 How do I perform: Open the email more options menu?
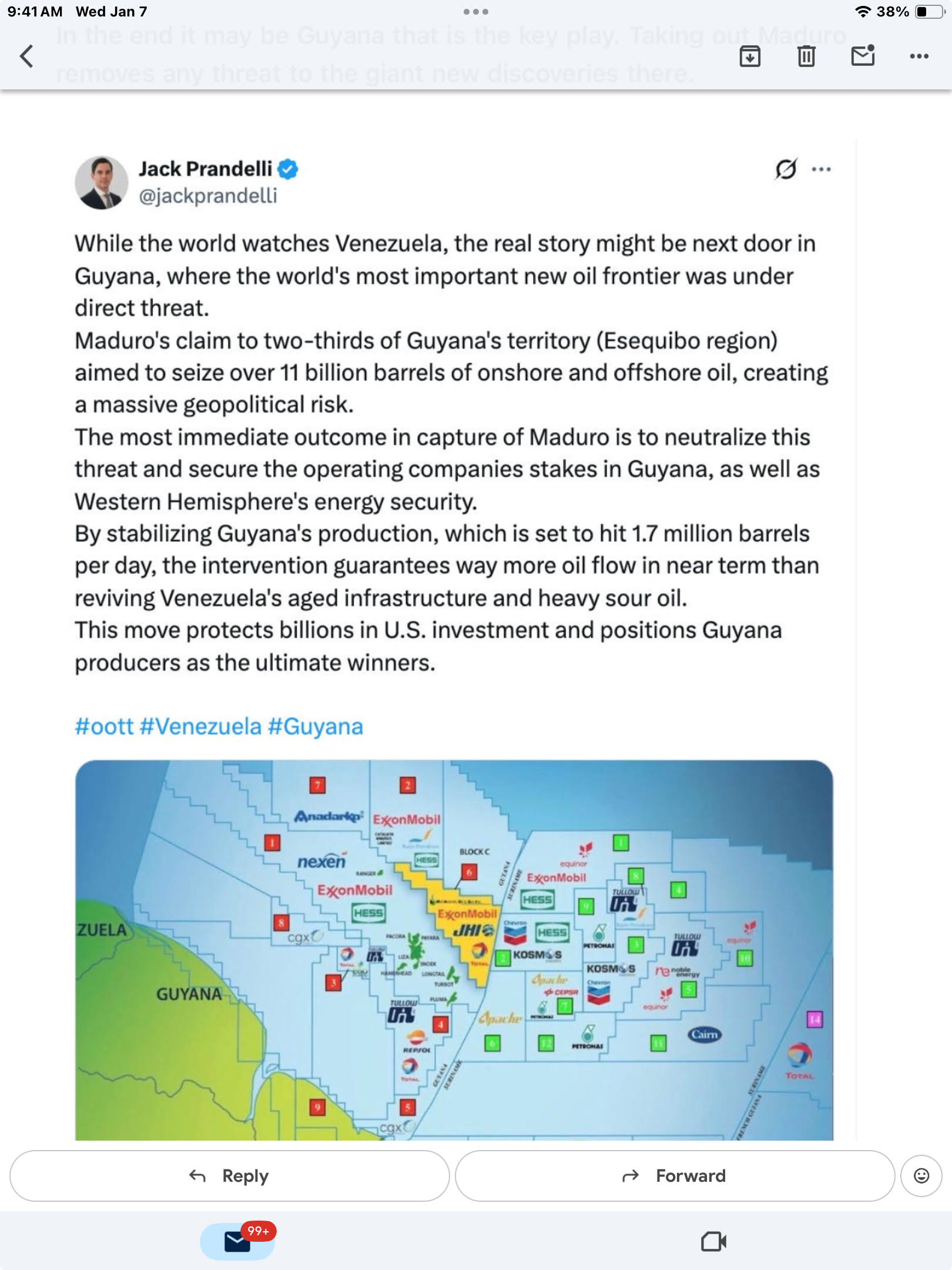click(919, 56)
